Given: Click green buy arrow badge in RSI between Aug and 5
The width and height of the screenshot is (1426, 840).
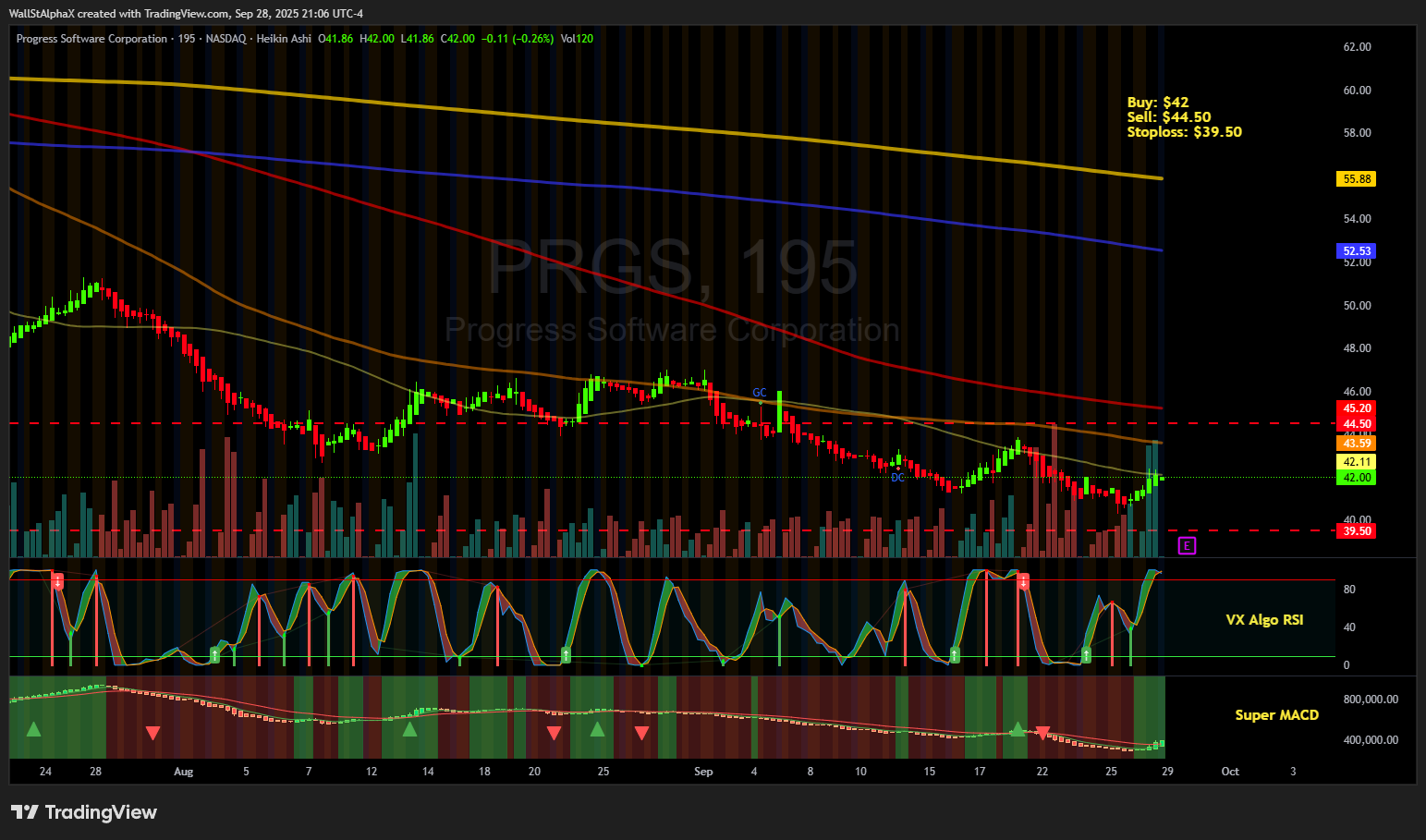Looking at the screenshot, I should [214, 654].
